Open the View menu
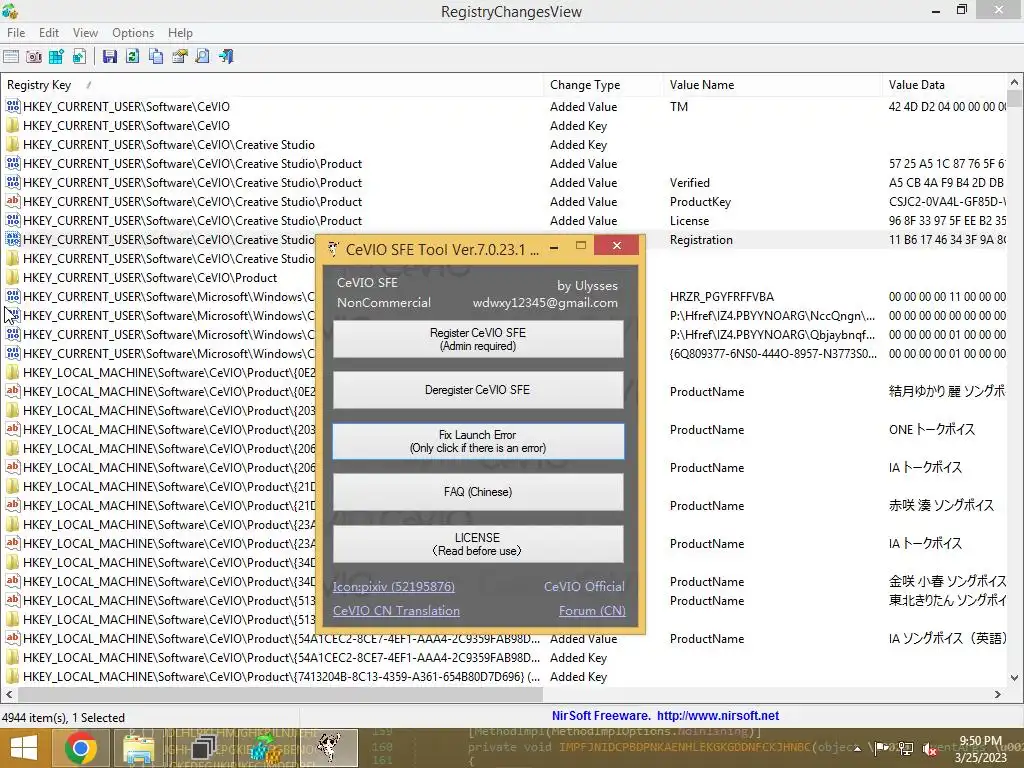Image resolution: width=1024 pixels, height=768 pixels. tap(85, 33)
